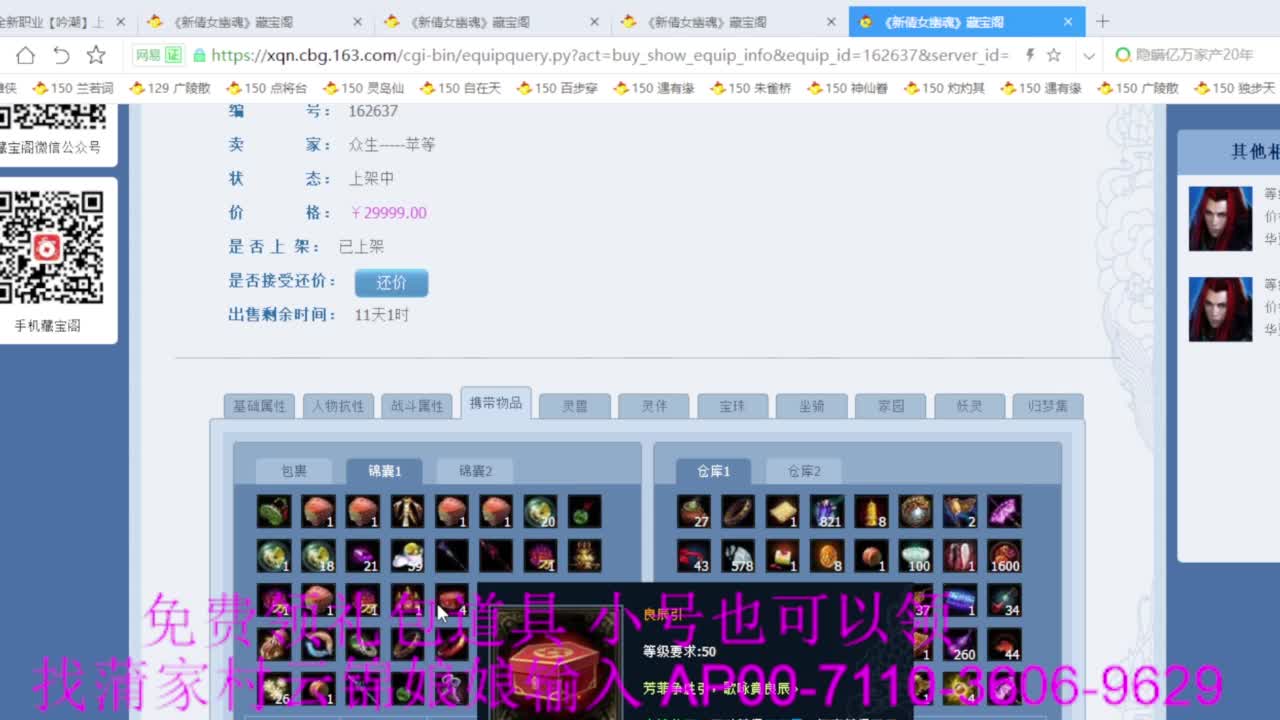Switch to the 锦囊2 inventory tab
The image size is (1280, 720).
coord(475,471)
